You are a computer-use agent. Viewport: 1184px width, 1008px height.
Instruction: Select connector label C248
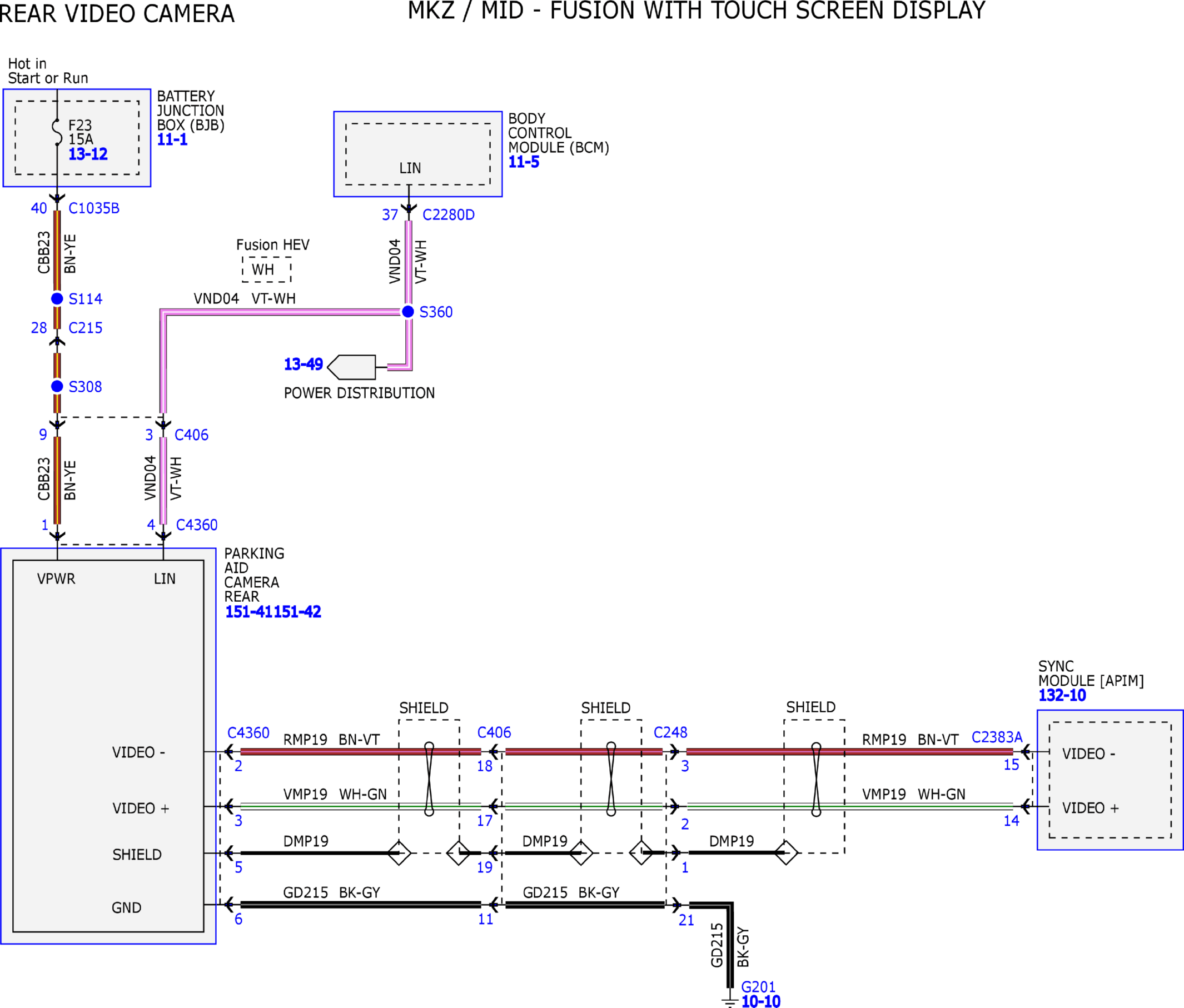tap(670, 732)
